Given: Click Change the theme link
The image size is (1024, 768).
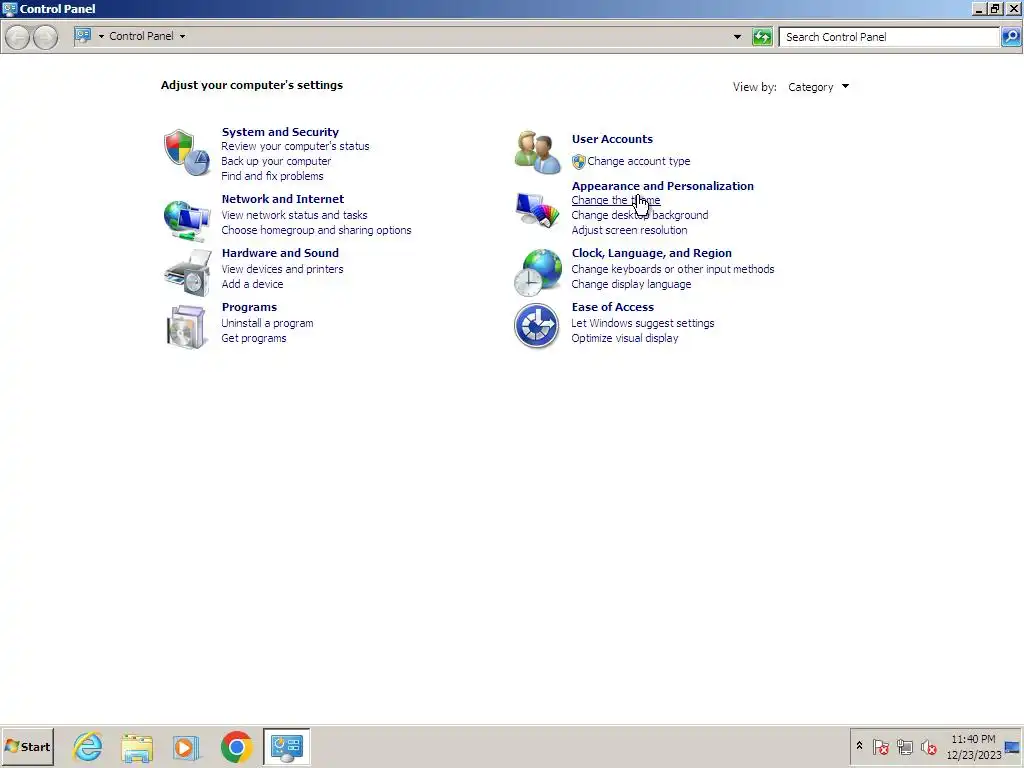Looking at the screenshot, I should pyautogui.click(x=616, y=200).
